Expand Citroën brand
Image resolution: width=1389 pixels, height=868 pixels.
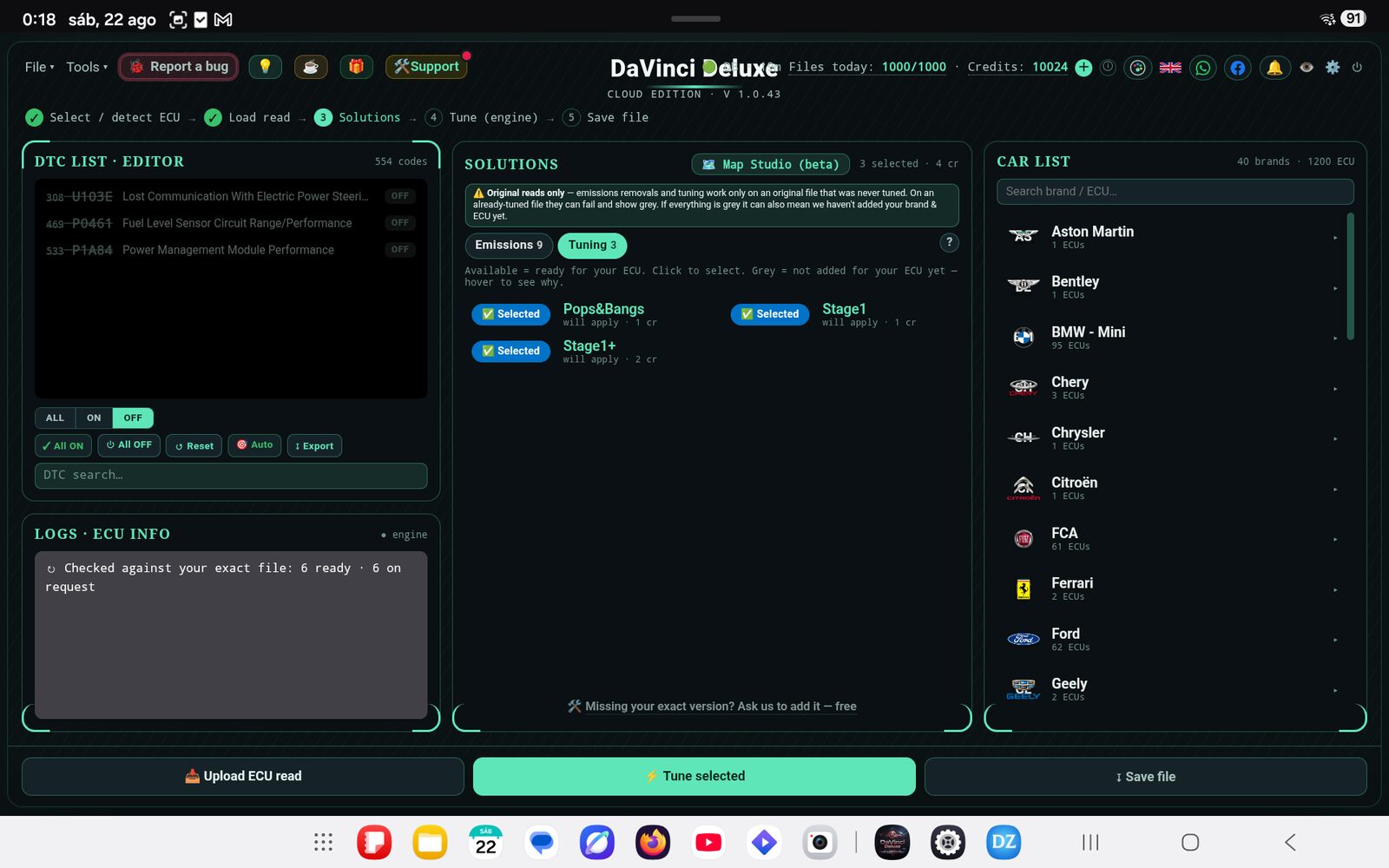[1174, 489]
